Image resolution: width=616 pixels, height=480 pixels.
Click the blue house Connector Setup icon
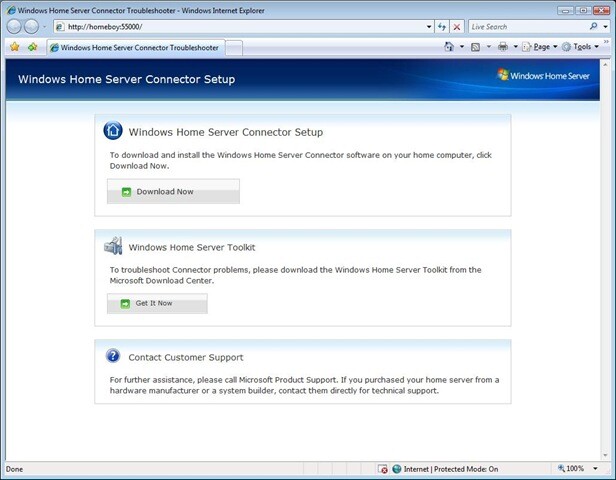click(x=113, y=130)
